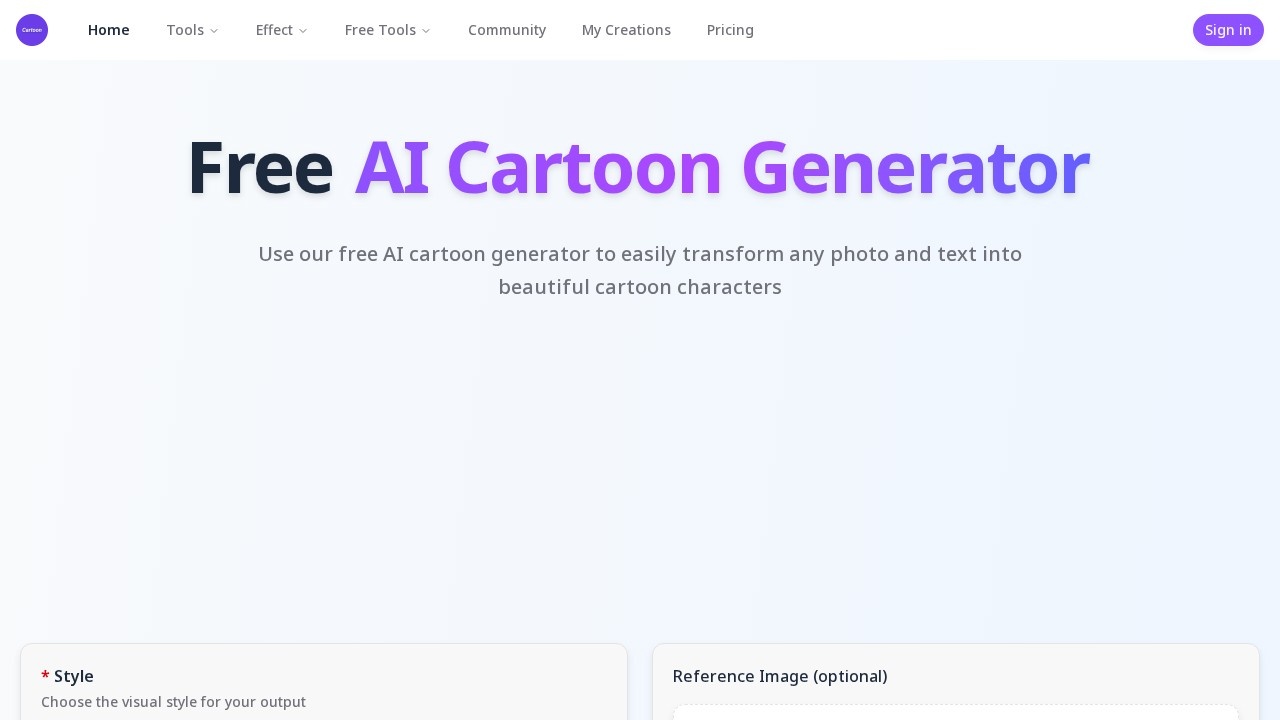Click the gradient AI Cartoon Generator title
The width and height of the screenshot is (1280, 720).
[721, 168]
